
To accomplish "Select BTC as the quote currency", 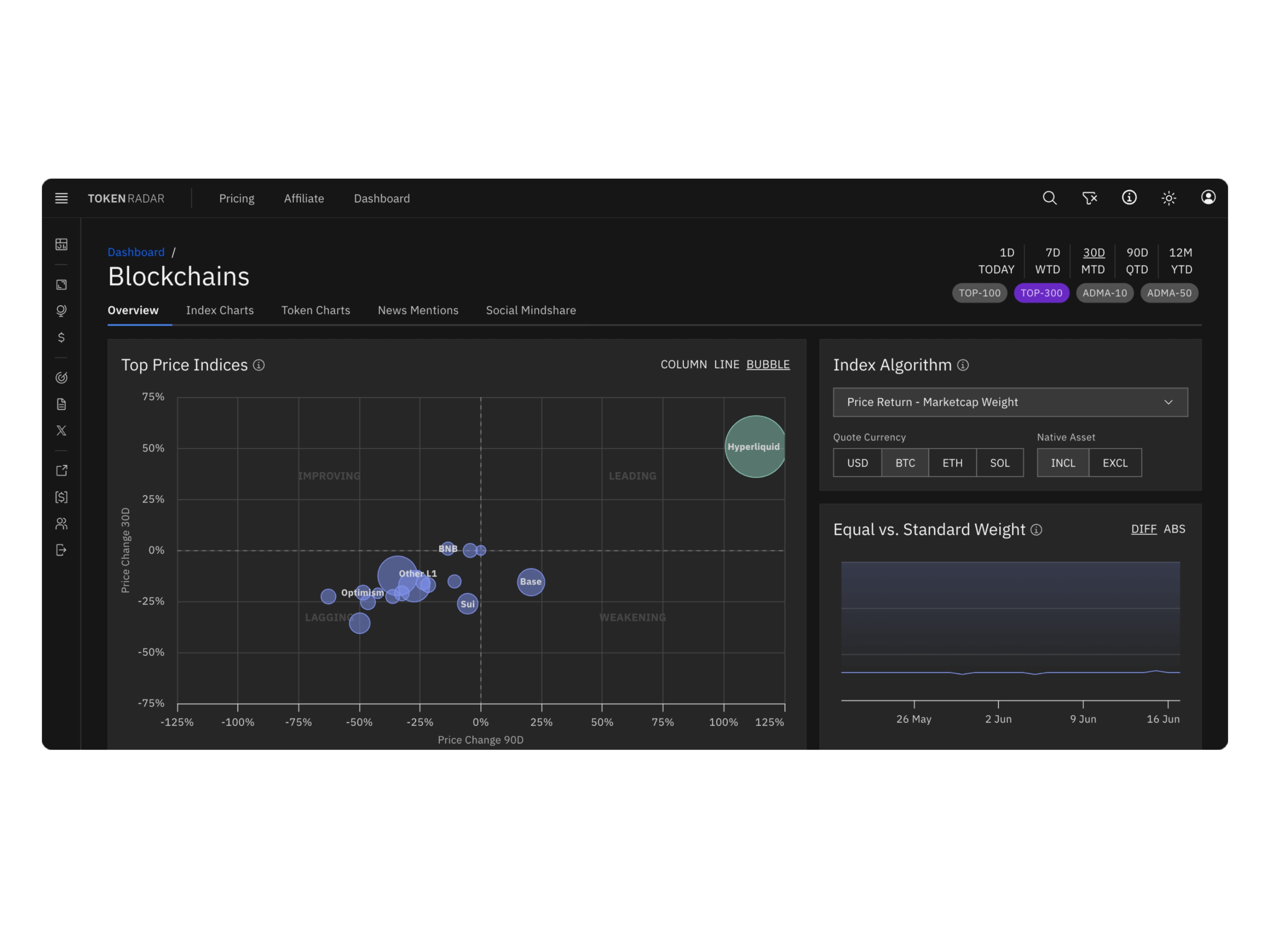I will coord(905,463).
